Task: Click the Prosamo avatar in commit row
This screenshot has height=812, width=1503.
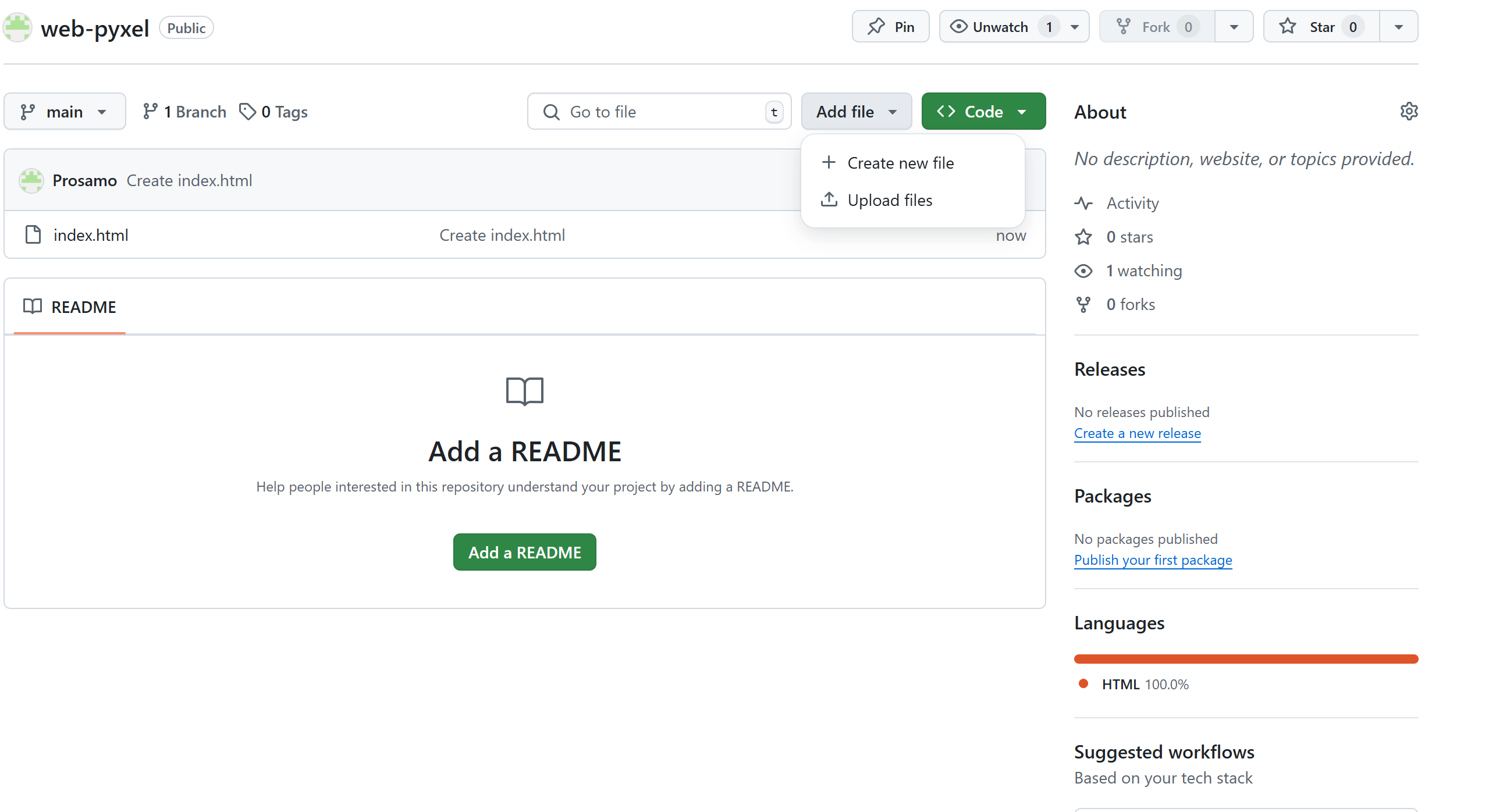Action: (31, 180)
